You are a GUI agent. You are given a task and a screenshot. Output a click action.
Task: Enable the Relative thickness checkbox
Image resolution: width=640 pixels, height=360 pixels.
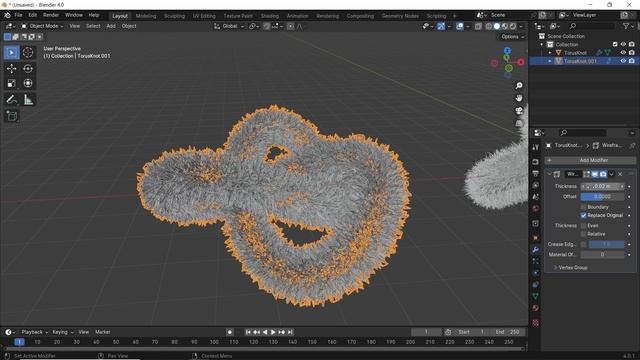(x=583, y=234)
